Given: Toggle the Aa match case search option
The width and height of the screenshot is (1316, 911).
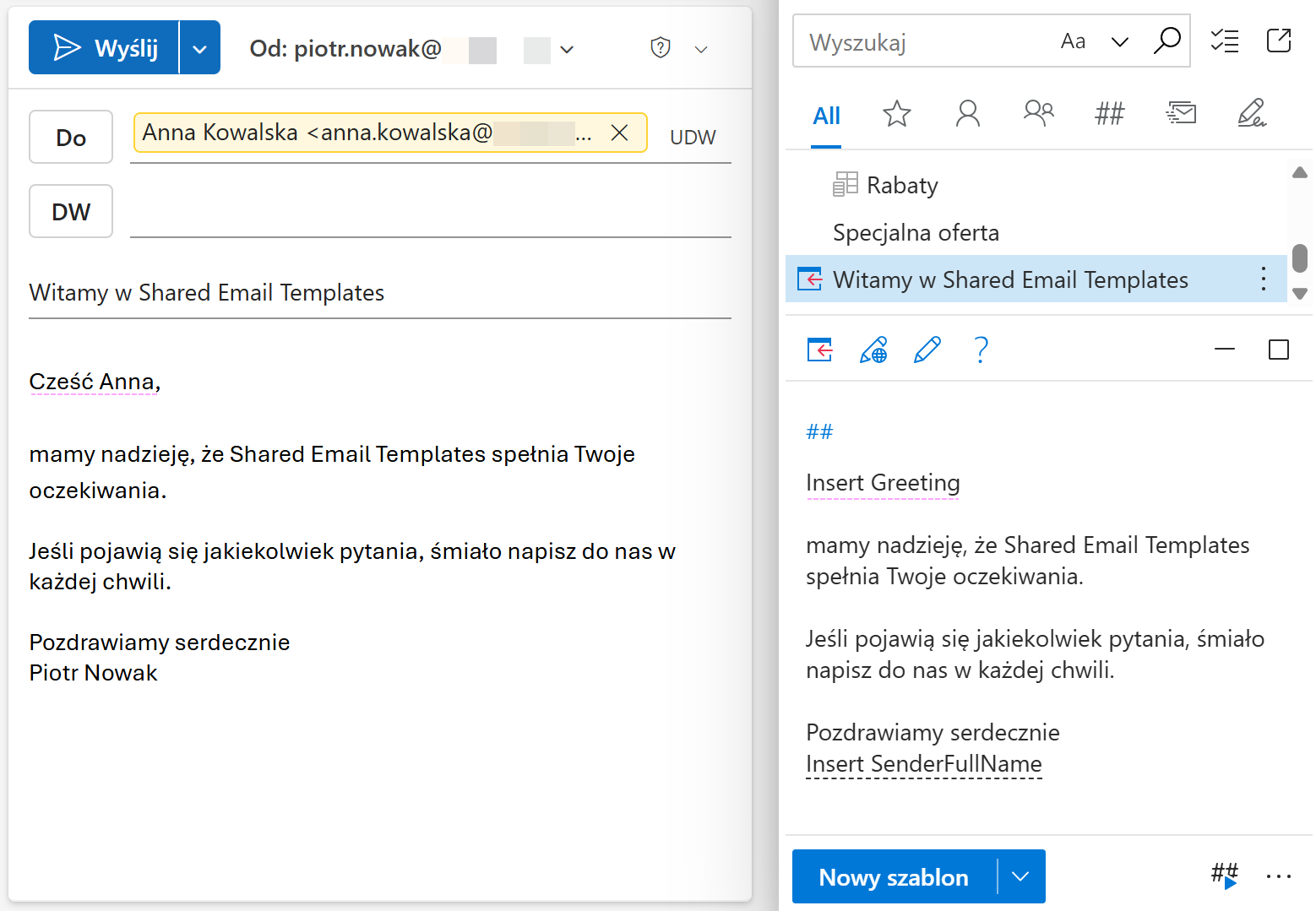Looking at the screenshot, I should tap(1073, 41).
